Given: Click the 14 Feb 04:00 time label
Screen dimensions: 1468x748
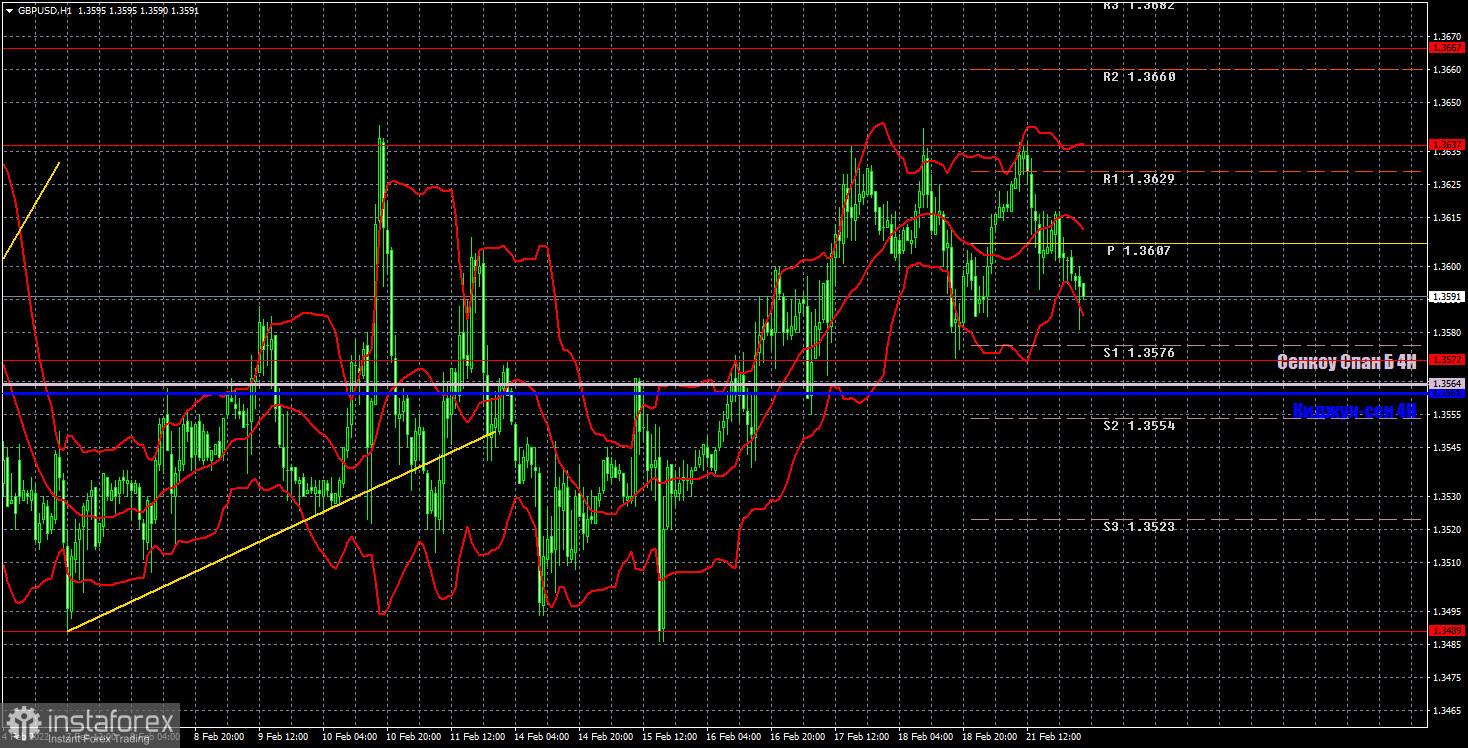Looking at the screenshot, I should pos(542,738).
